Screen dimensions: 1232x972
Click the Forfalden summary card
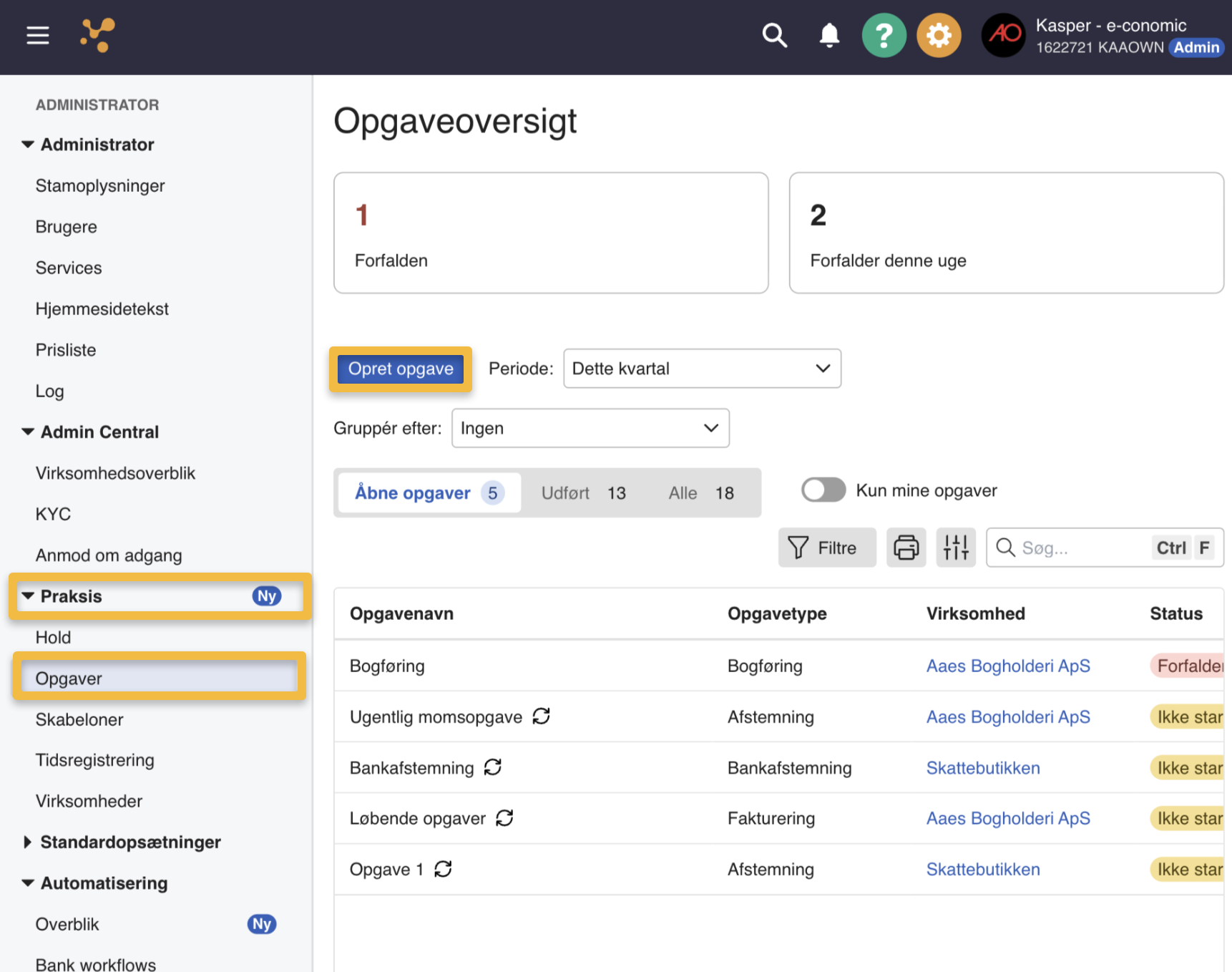pyautogui.click(x=551, y=233)
